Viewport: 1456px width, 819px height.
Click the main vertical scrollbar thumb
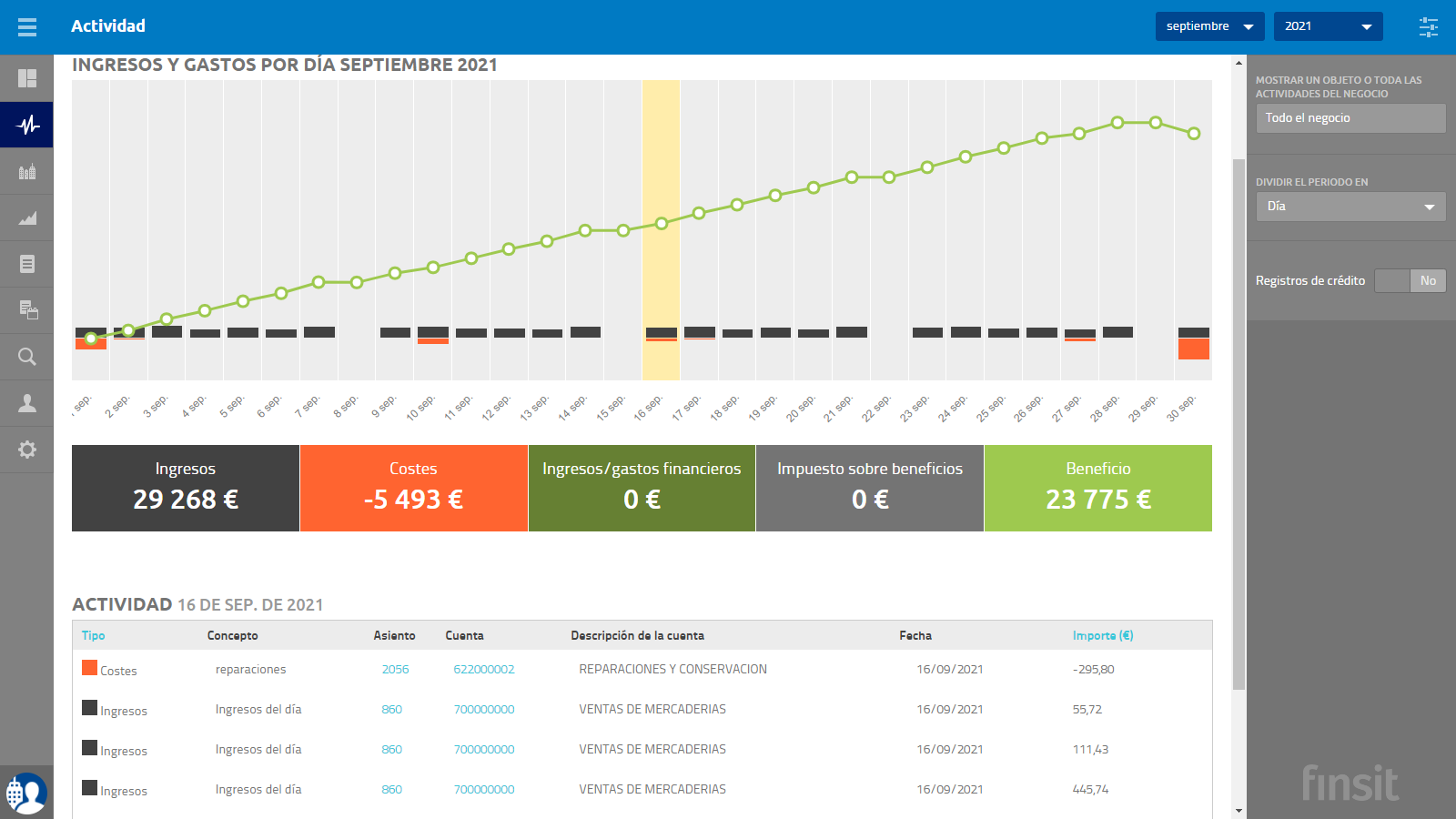pos(1239,424)
